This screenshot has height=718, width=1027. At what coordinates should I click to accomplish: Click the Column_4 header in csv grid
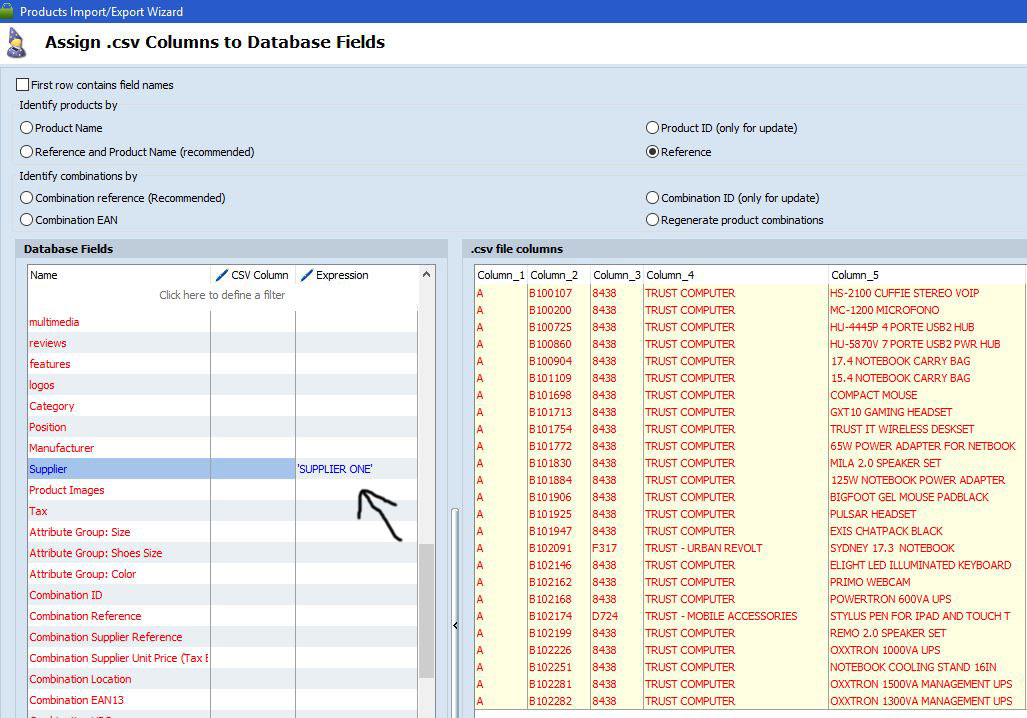(670, 275)
